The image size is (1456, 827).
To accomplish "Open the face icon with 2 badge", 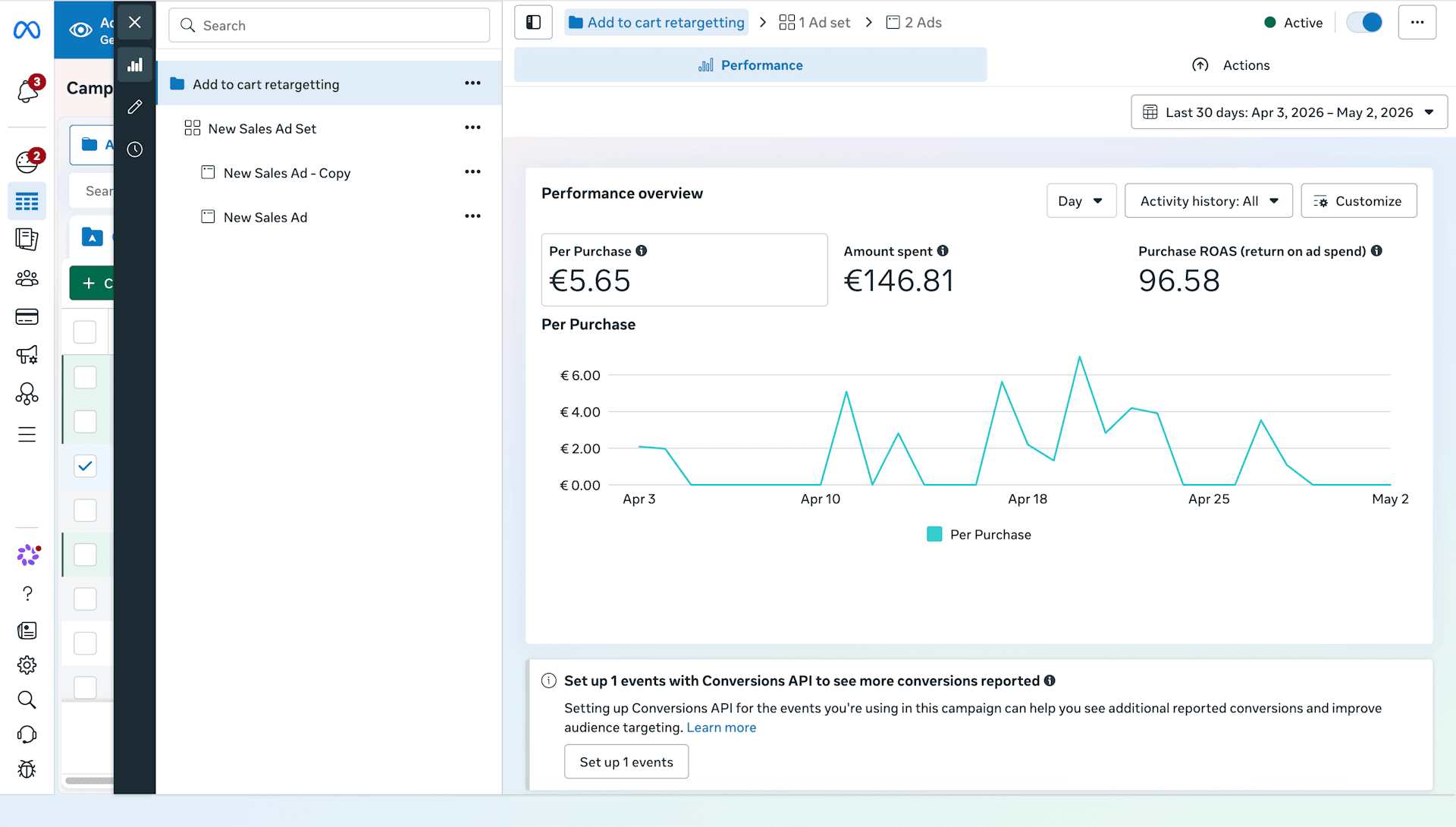I will tap(27, 161).
